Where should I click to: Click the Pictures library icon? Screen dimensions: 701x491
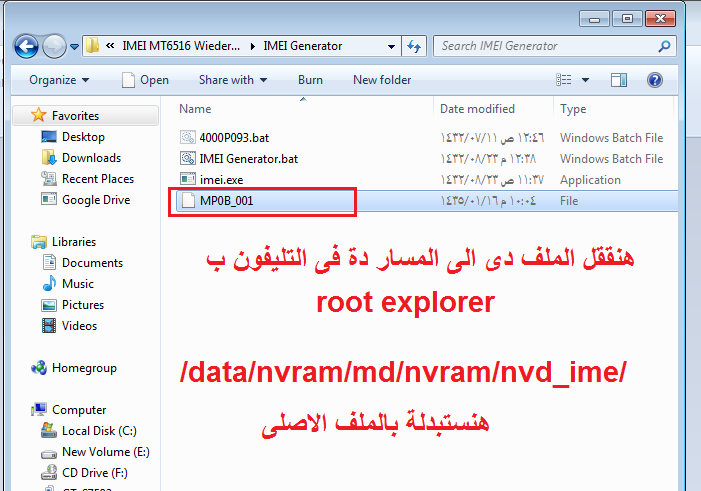(49, 305)
